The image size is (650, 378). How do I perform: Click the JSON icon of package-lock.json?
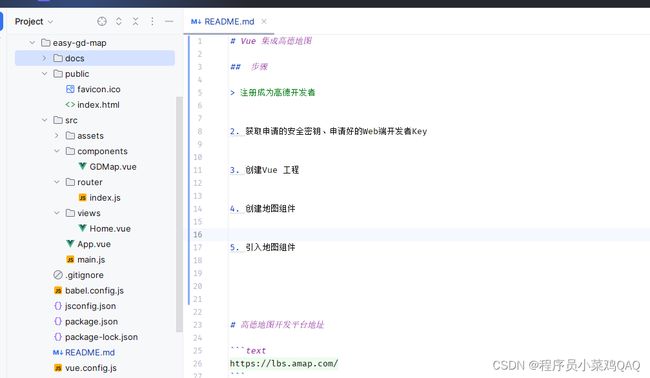click(58, 337)
